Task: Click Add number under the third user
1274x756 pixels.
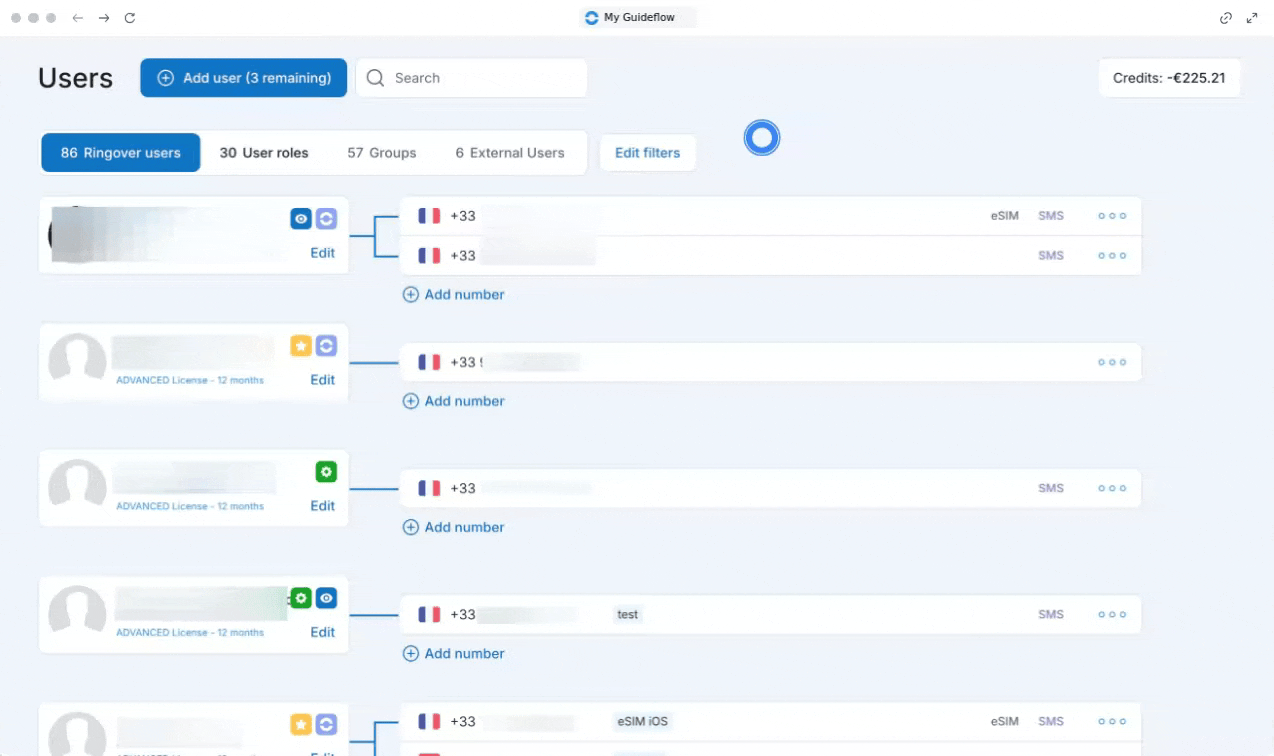Action: (453, 527)
